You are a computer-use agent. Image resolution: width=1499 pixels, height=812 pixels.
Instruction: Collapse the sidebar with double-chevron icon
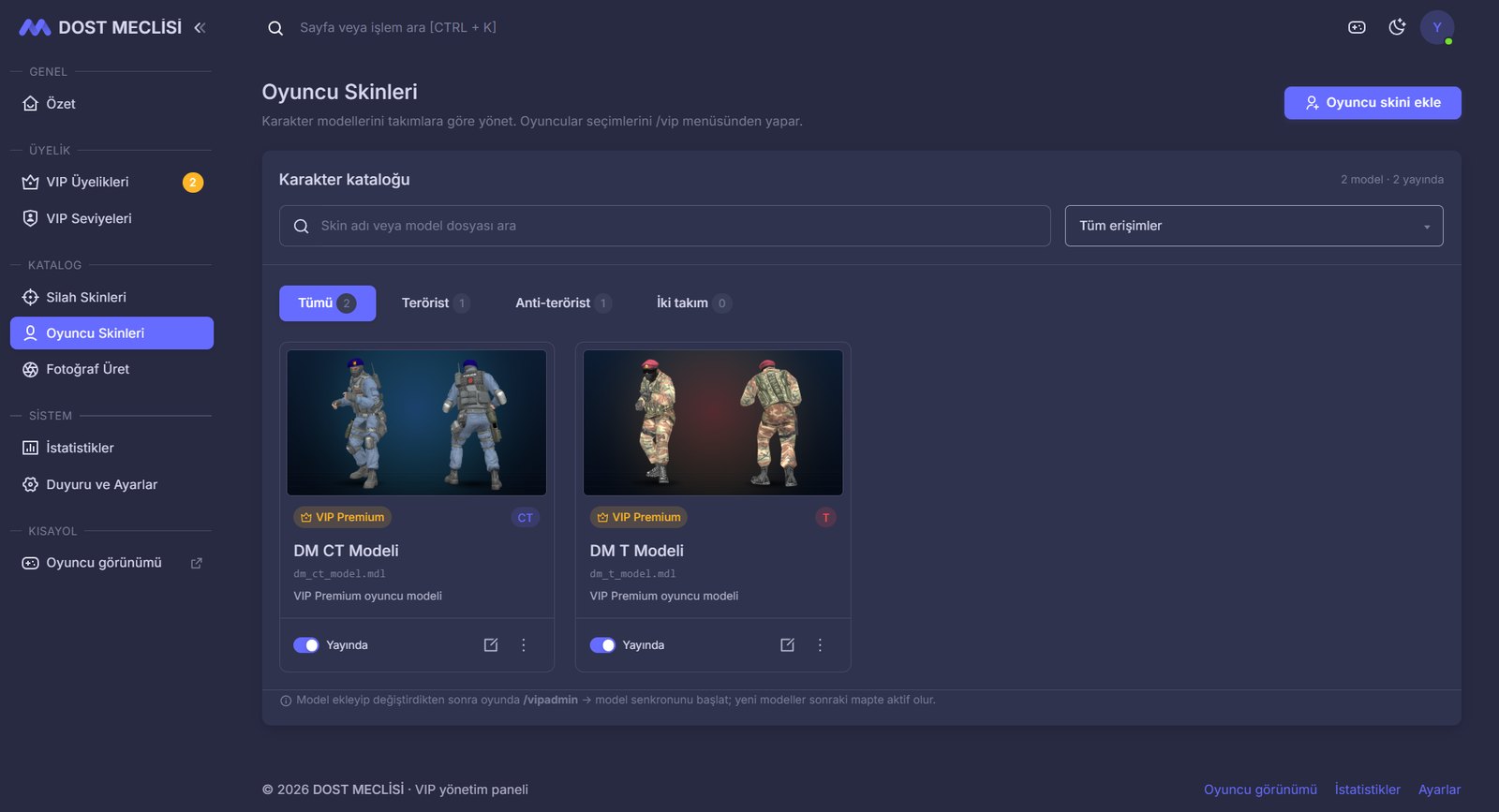[200, 28]
